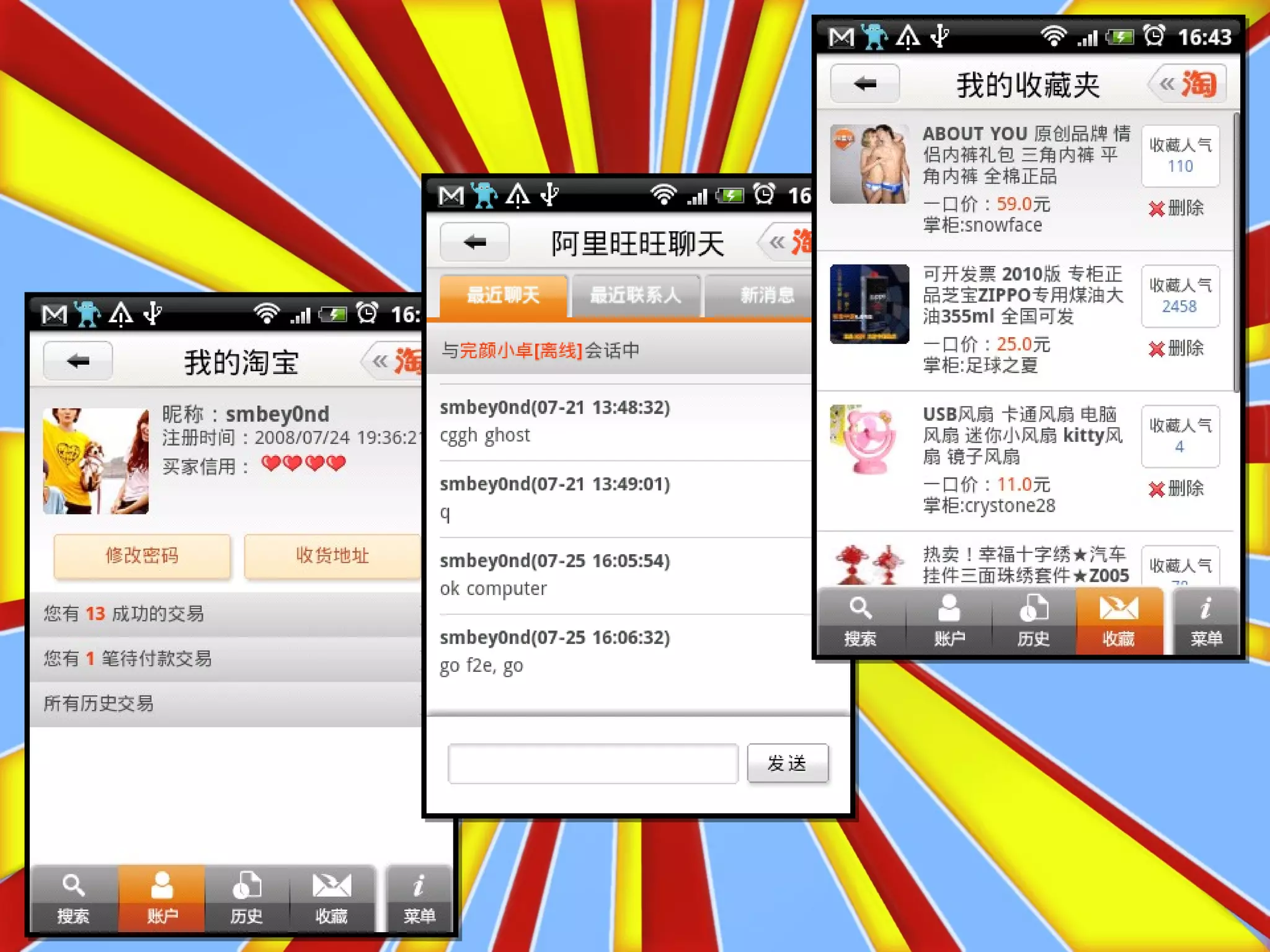Screen dimensions: 1270x952
Task: Open 修改密码 in 我的淘宝
Action: 142,556
